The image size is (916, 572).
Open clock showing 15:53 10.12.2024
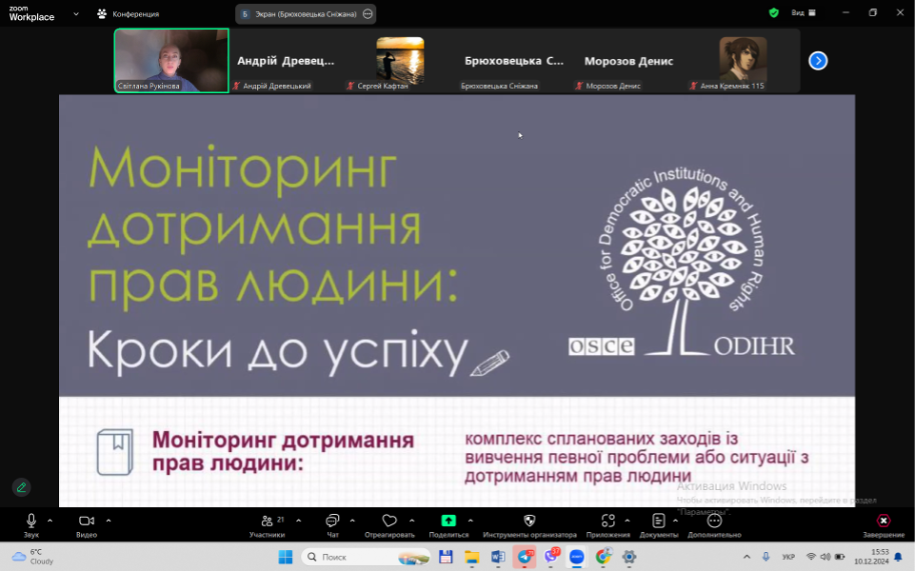click(871, 557)
